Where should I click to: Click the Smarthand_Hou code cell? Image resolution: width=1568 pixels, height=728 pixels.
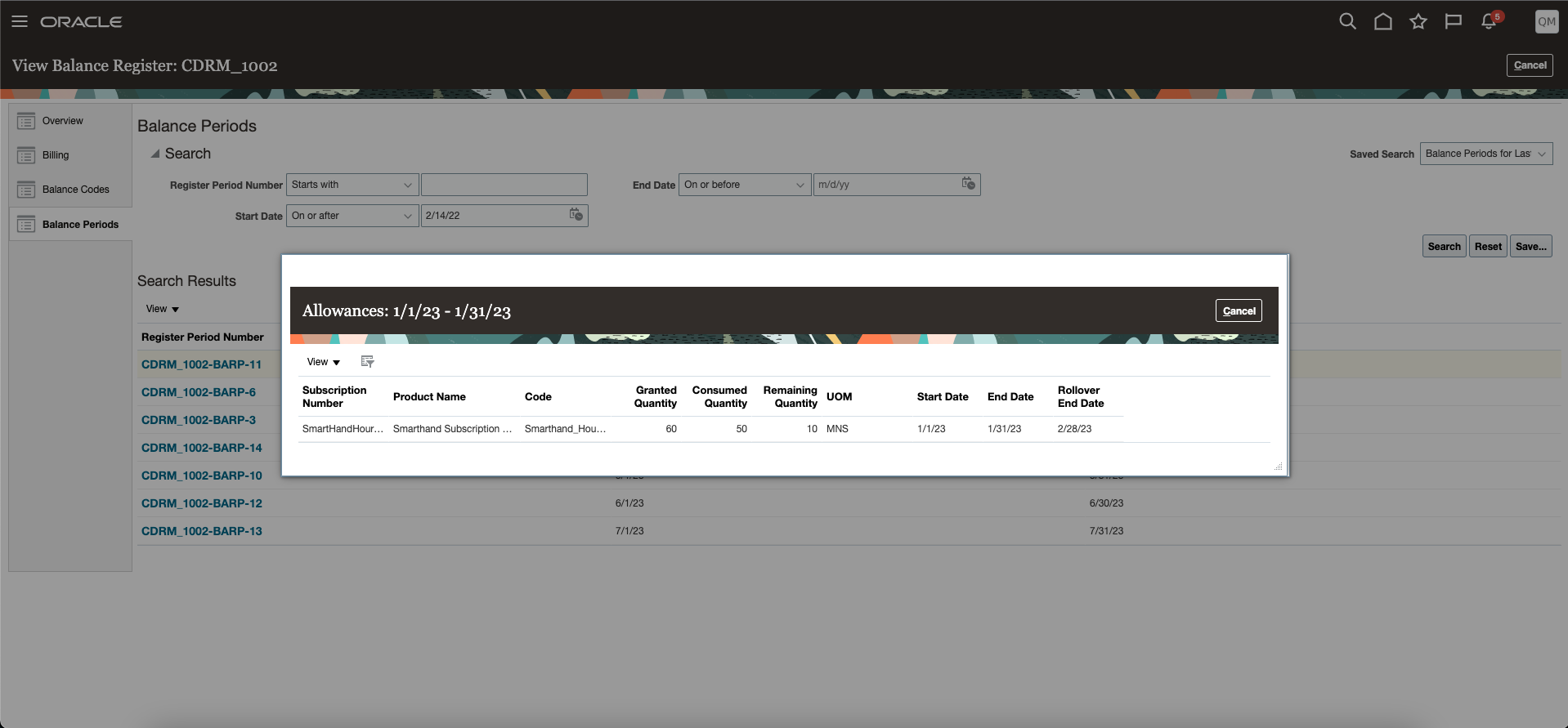(x=565, y=429)
